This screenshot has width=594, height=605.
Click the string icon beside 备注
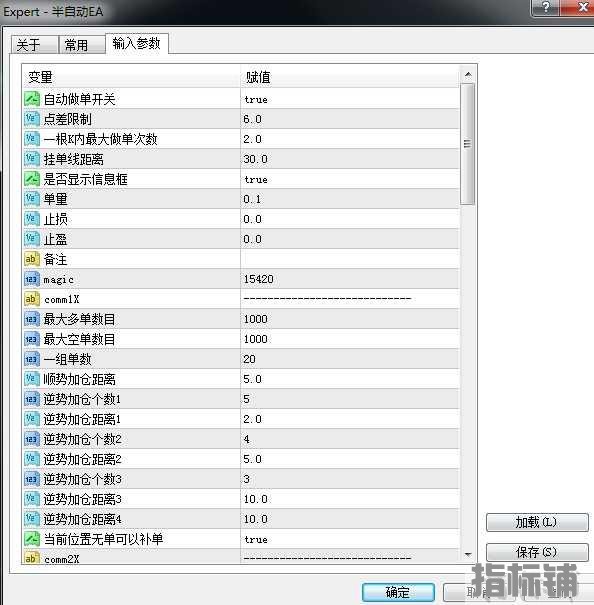pyautogui.click(x=32, y=259)
